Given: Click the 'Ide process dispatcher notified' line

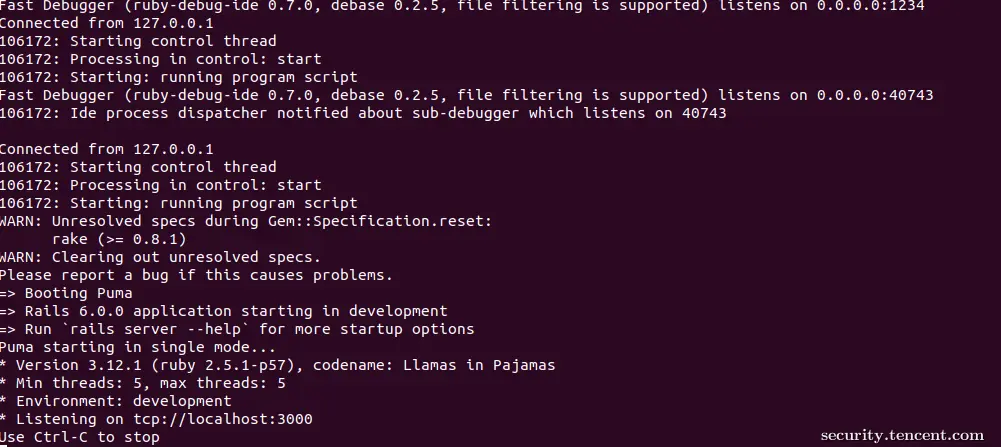Looking at the screenshot, I should 363,113.
